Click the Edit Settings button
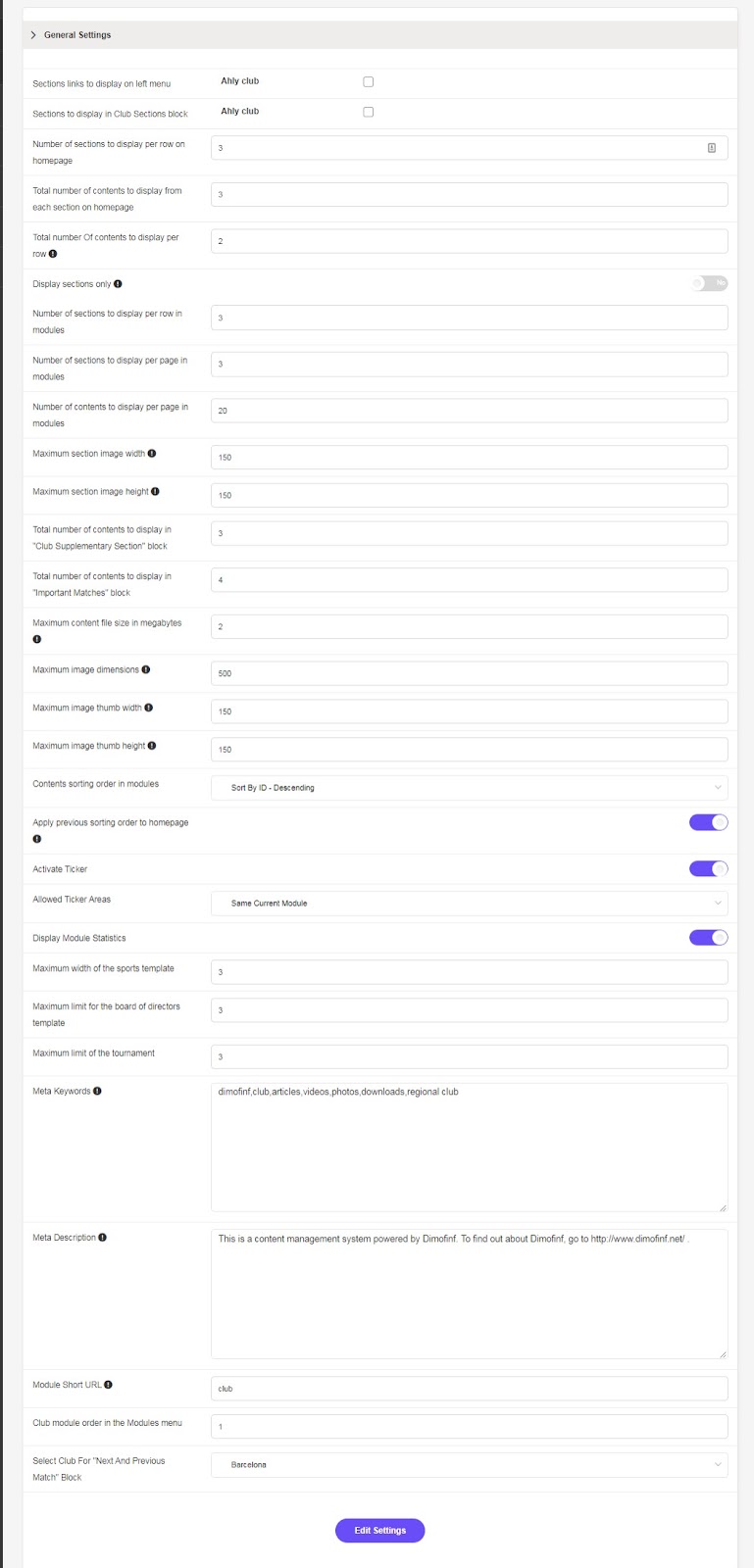Viewport: 754px width, 1568px height. (x=380, y=1531)
